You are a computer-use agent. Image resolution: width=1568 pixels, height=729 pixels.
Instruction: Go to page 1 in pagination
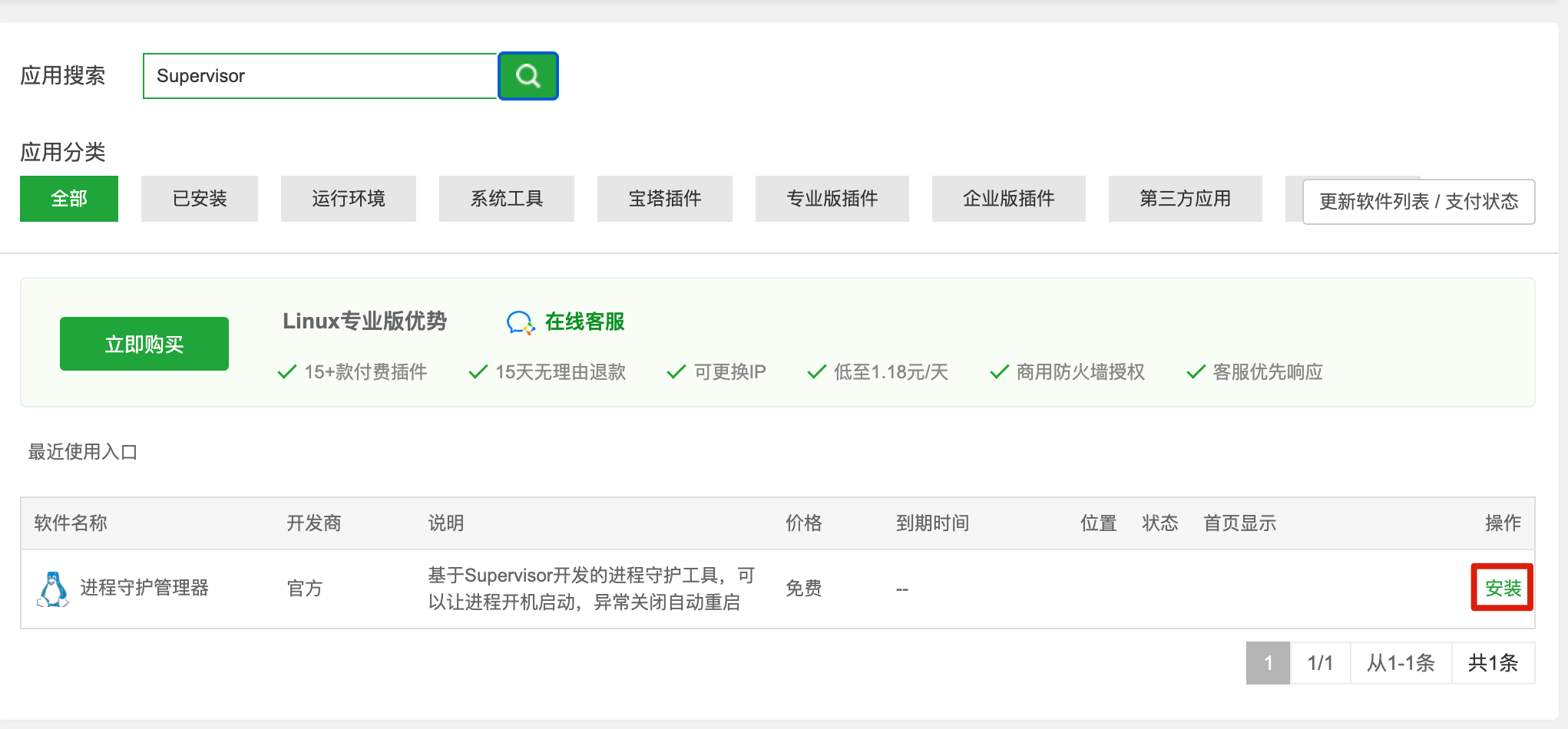point(1268,663)
